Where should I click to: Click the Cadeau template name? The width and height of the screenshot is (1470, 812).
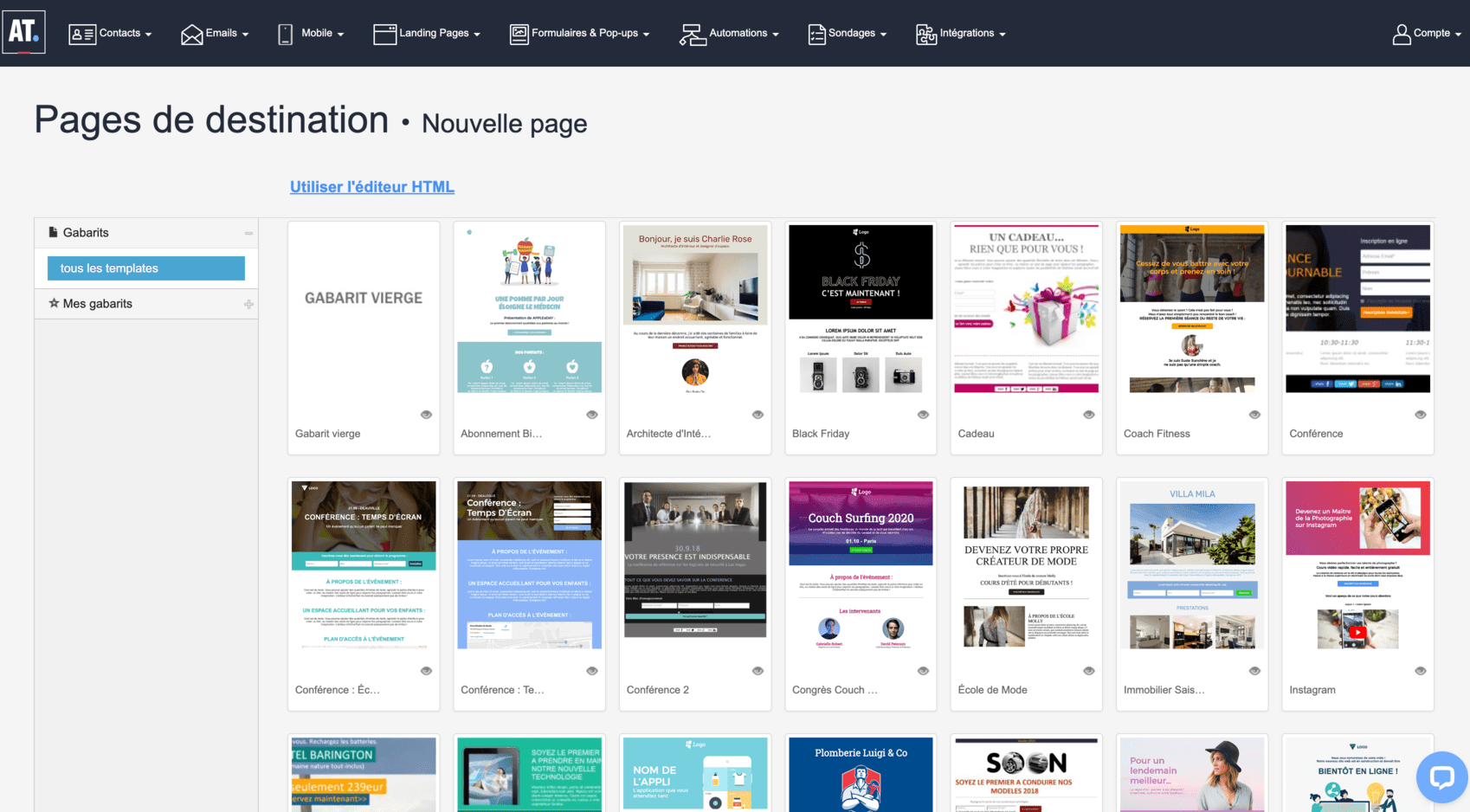tap(976, 434)
